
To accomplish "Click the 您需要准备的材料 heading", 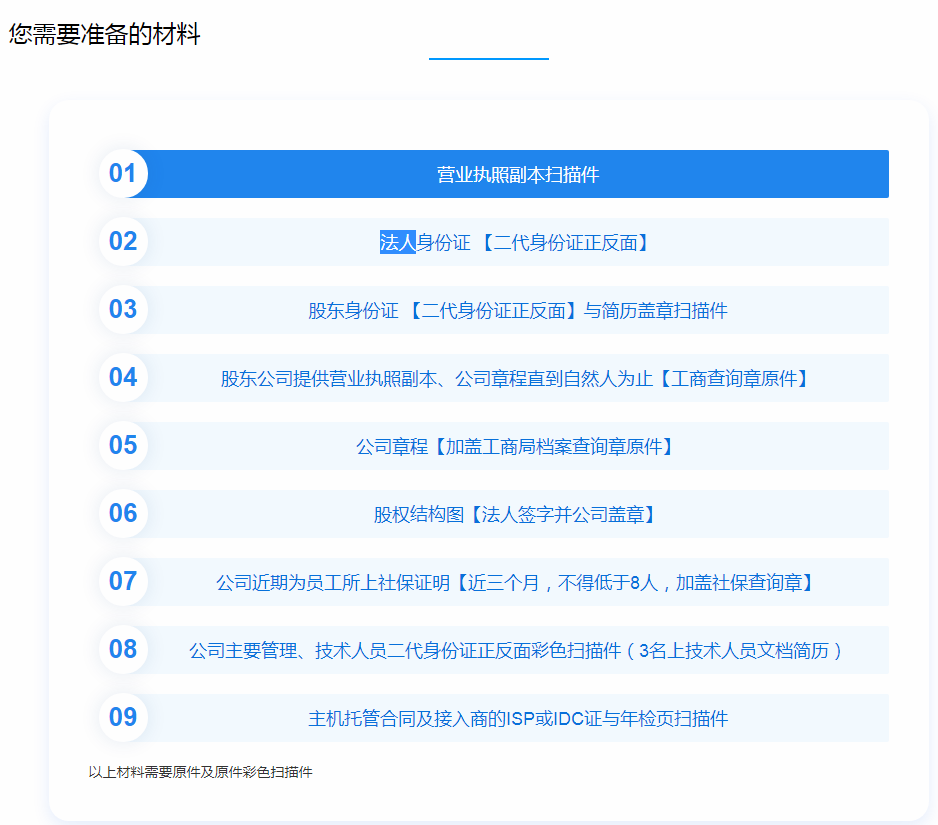I will 105,35.
